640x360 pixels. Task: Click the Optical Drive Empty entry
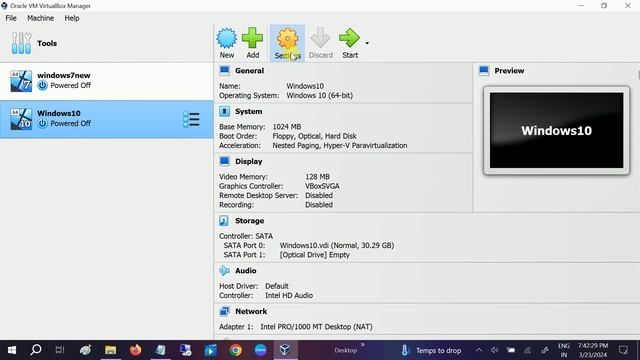[314, 255]
